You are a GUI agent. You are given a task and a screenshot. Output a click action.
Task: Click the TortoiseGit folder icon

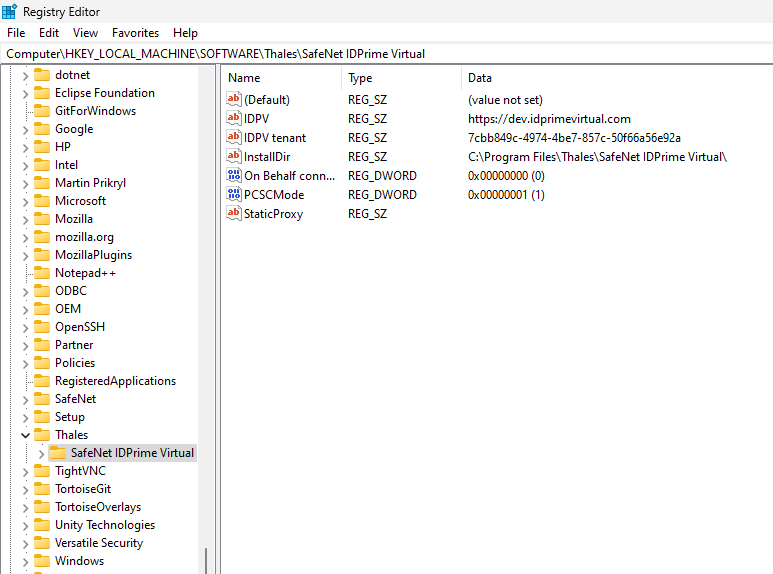[x=42, y=489]
